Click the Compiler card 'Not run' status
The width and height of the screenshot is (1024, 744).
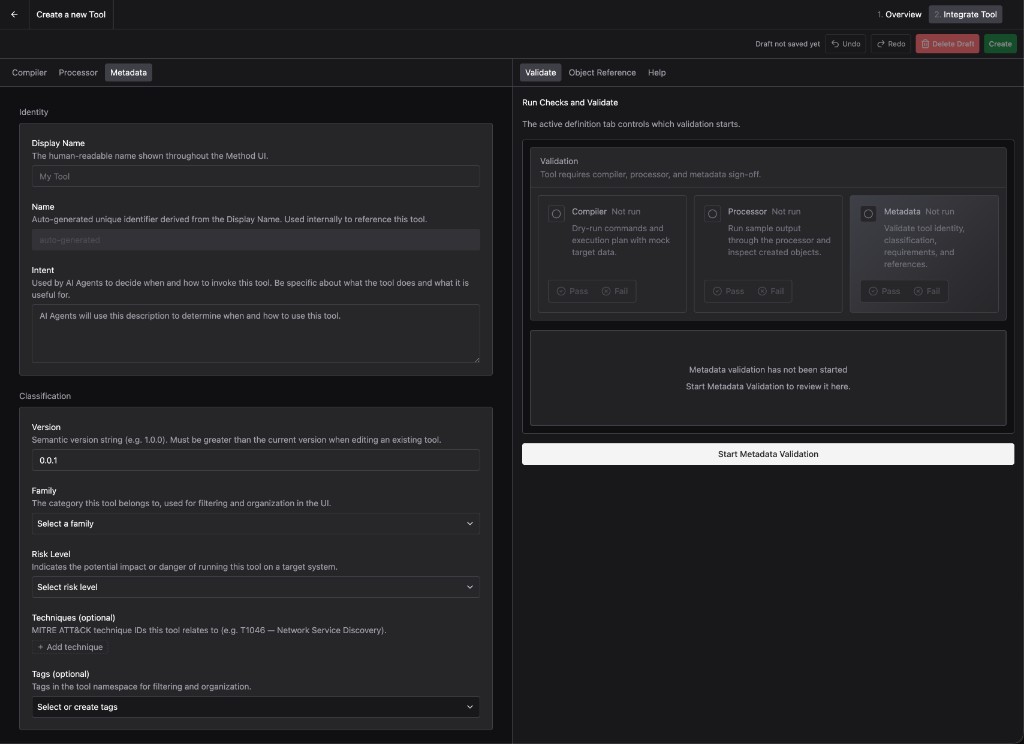(x=626, y=212)
